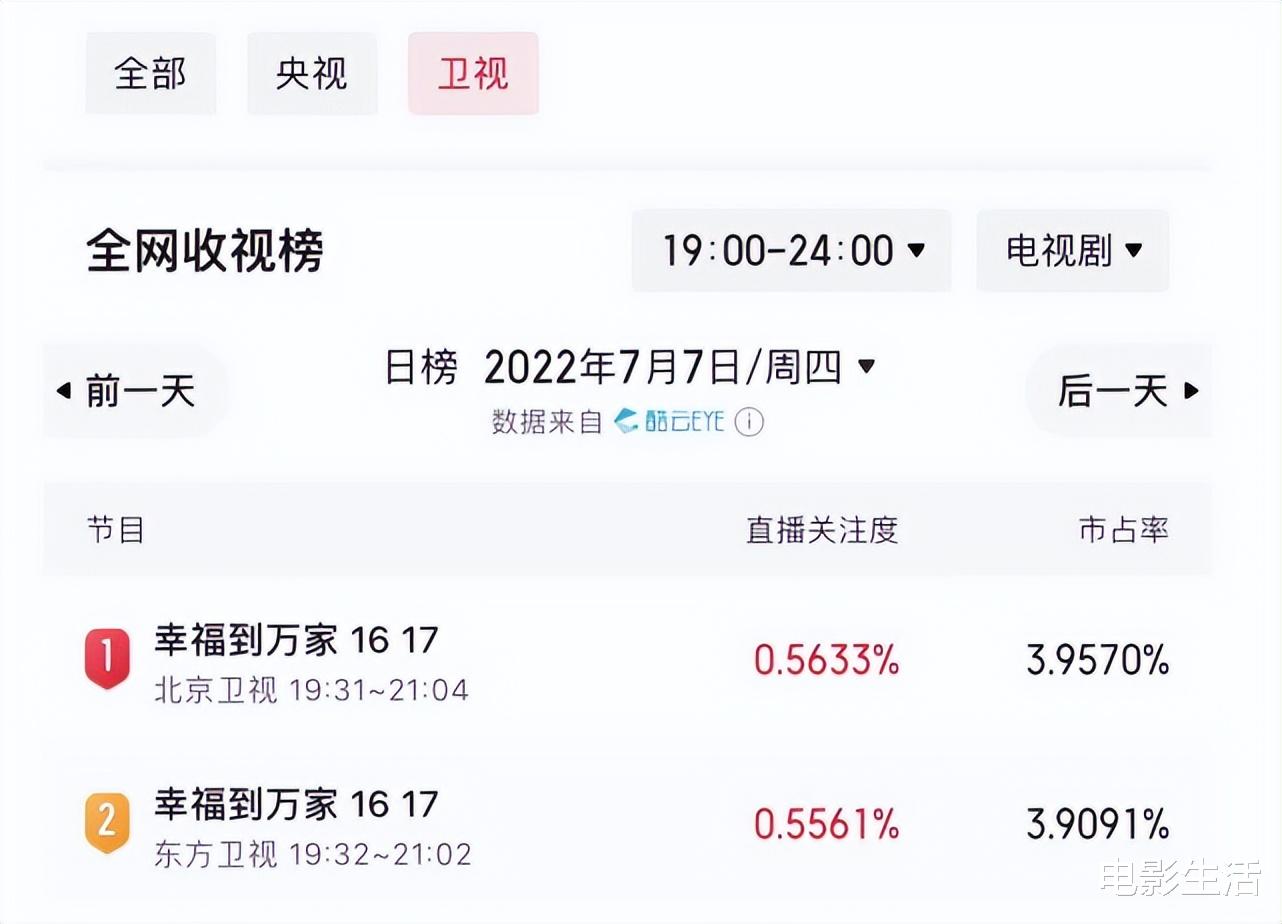Click the 酷云EYE logo
Image resolution: width=1282 pixels, height=924 pixels.
[x=669, y=421]
